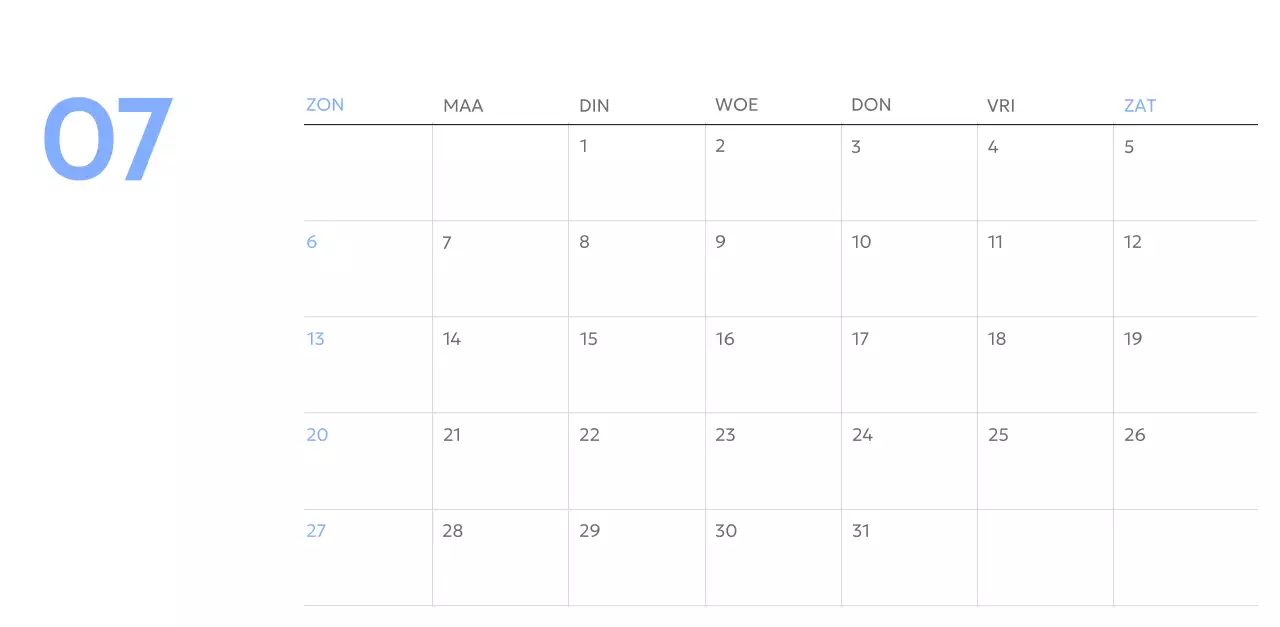Viewport: 1280px width, 627px height.
Task: Pick date 29 in the calendar
Action: 589,531
